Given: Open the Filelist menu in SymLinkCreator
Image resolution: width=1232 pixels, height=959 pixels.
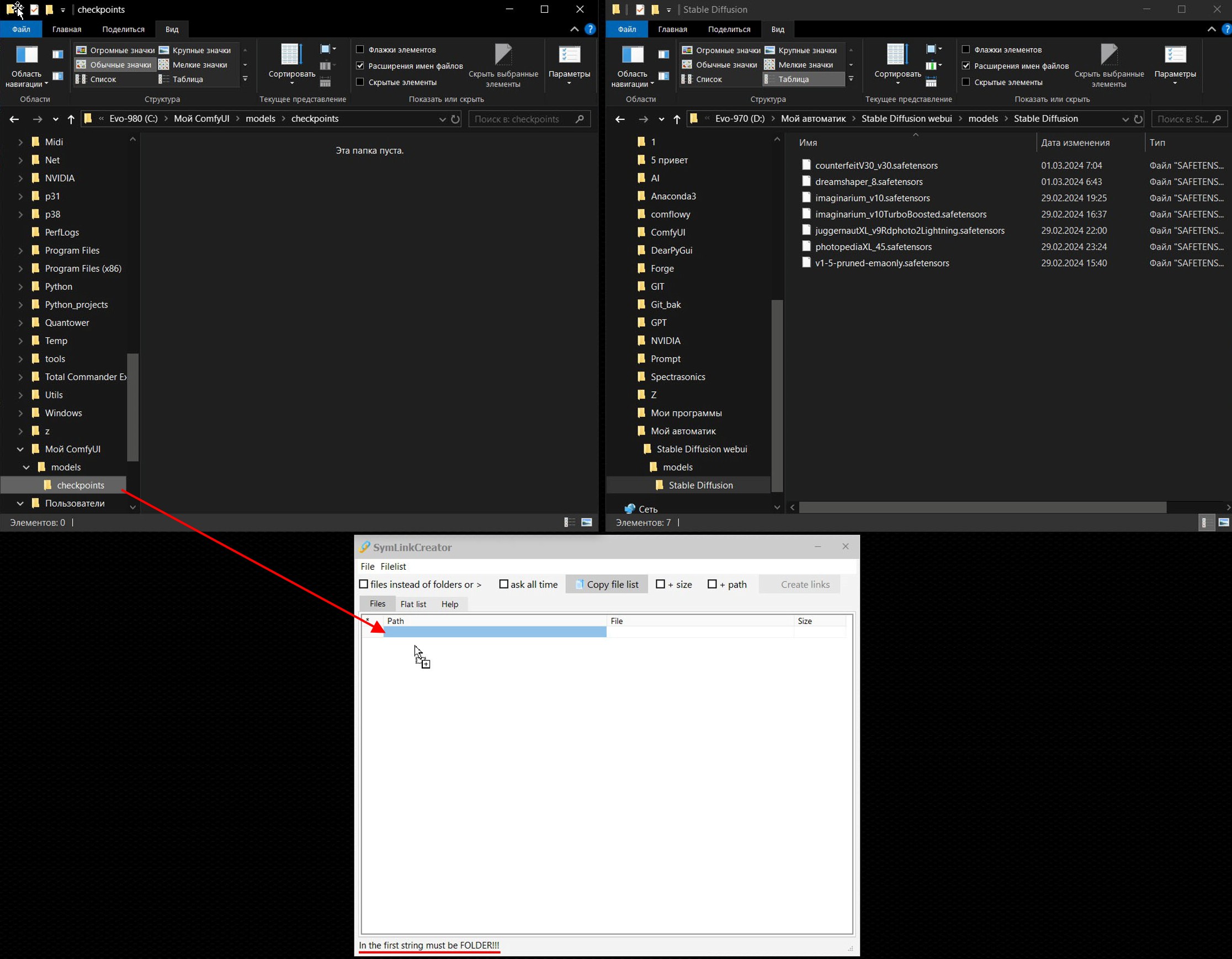Looking at the screenshot, I should click(393, 566).
